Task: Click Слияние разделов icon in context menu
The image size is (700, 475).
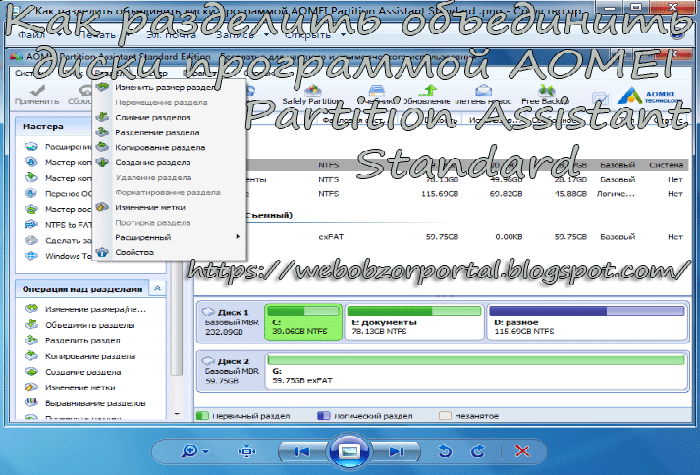Action: pos(102,117)
